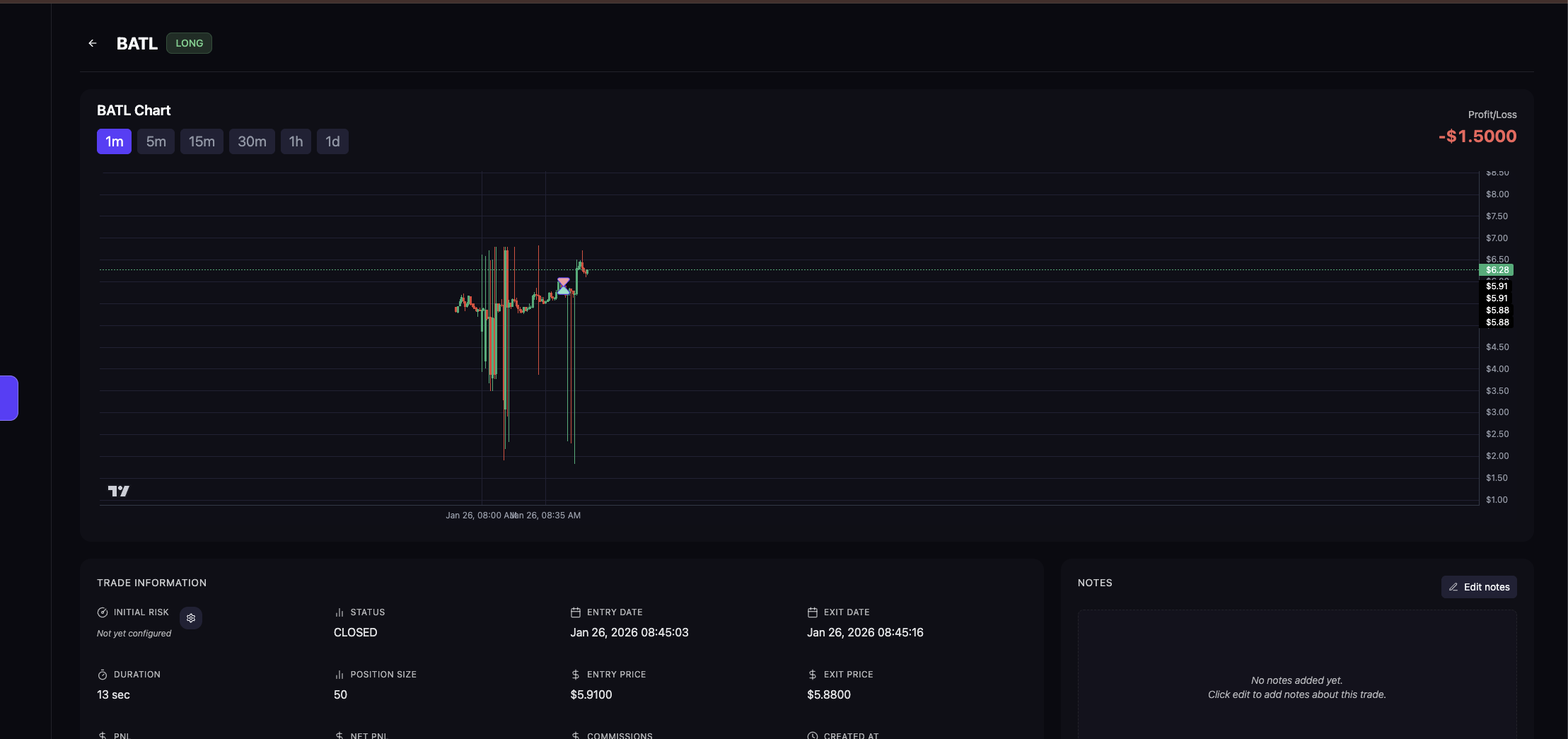Image resolution: width=1568 pixels, height=739 pixels.
Task: Switch chart to the 5m timeframe
Action: 156,141
